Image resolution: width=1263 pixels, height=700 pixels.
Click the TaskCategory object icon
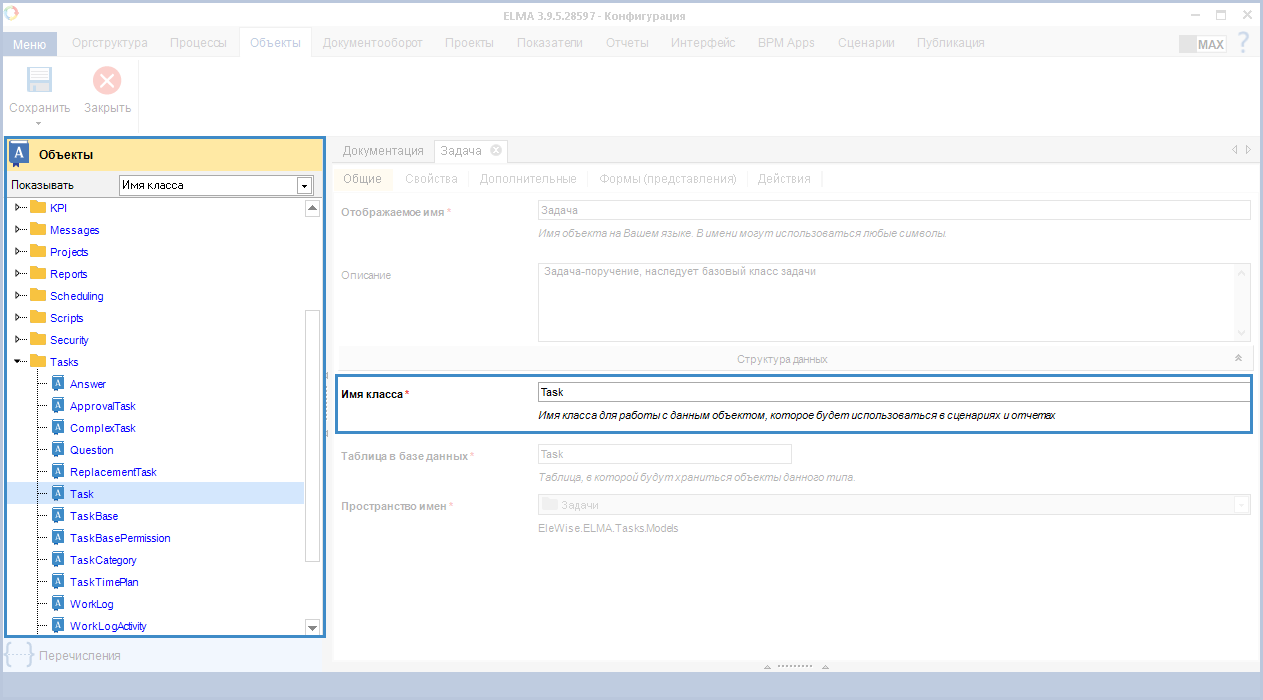coord(58,559)
